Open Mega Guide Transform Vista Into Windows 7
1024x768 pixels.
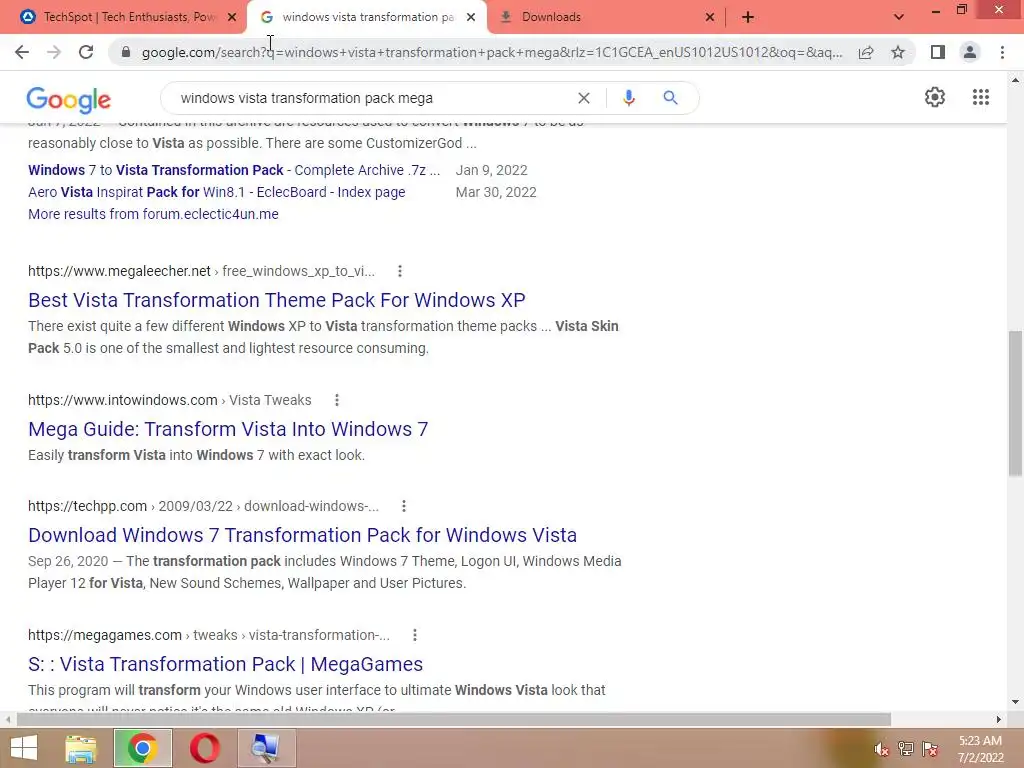coord(228,429)
